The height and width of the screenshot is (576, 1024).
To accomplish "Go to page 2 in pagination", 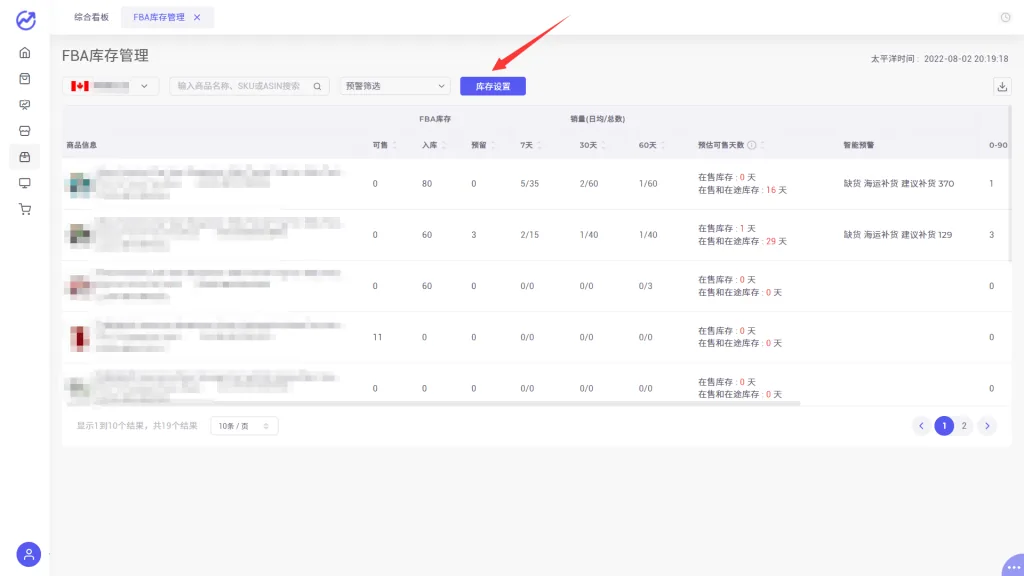I will (964, 426).
